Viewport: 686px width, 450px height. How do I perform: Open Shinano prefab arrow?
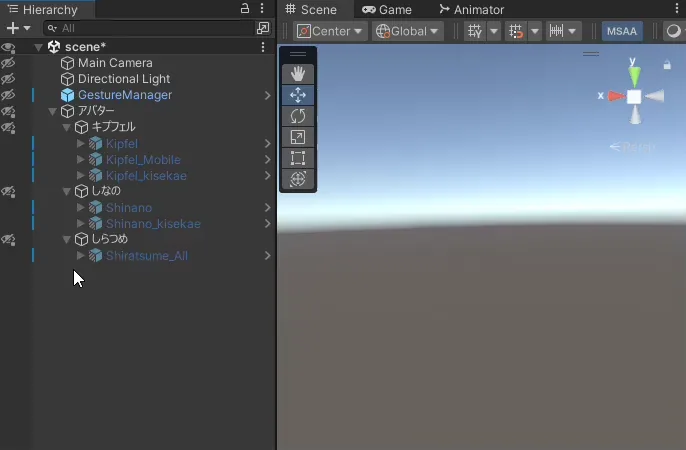(267, 208)
